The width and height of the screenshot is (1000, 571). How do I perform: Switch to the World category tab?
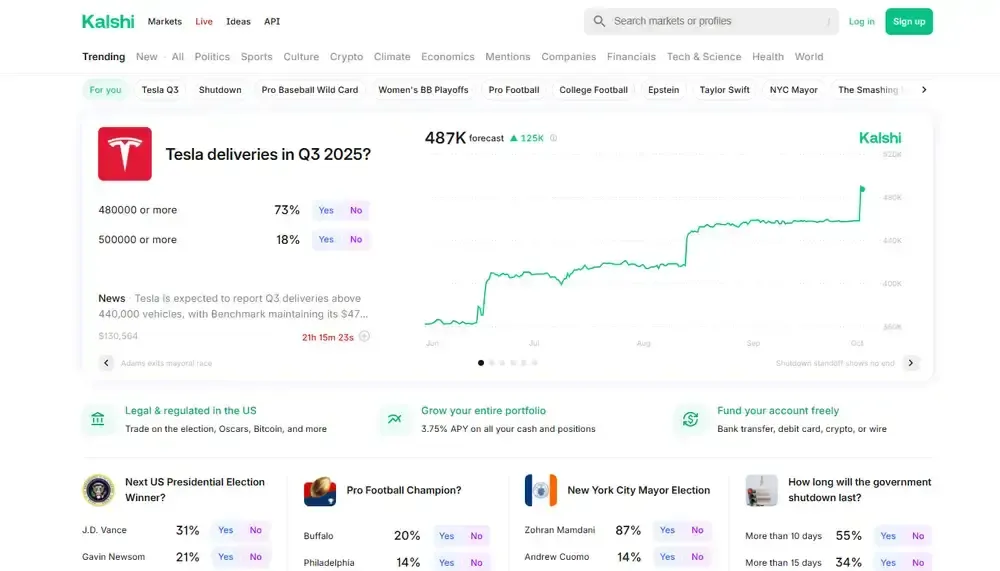click(x=809, y=57)
